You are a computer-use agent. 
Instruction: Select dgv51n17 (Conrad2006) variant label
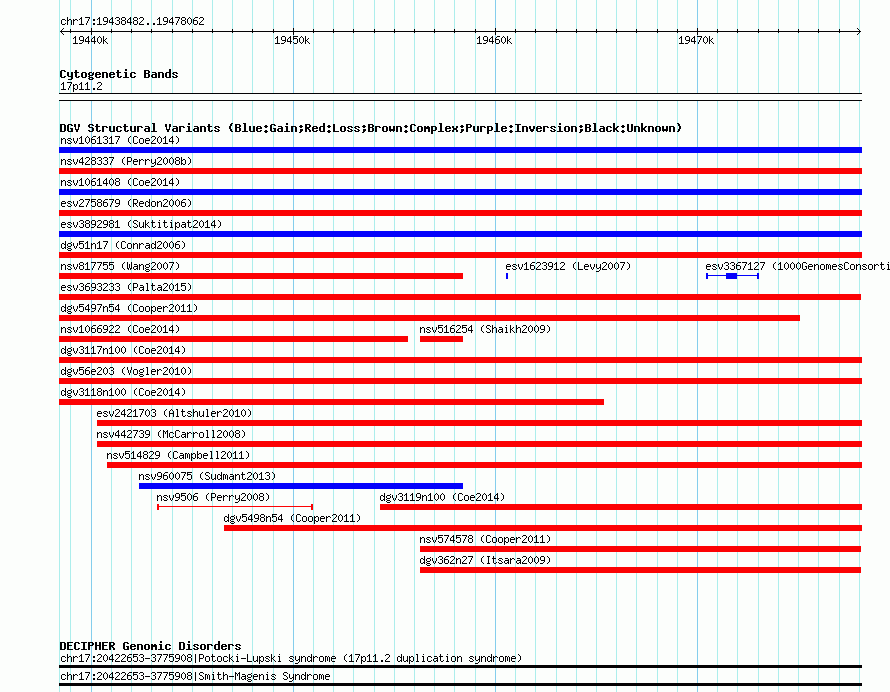coord(123,245)
